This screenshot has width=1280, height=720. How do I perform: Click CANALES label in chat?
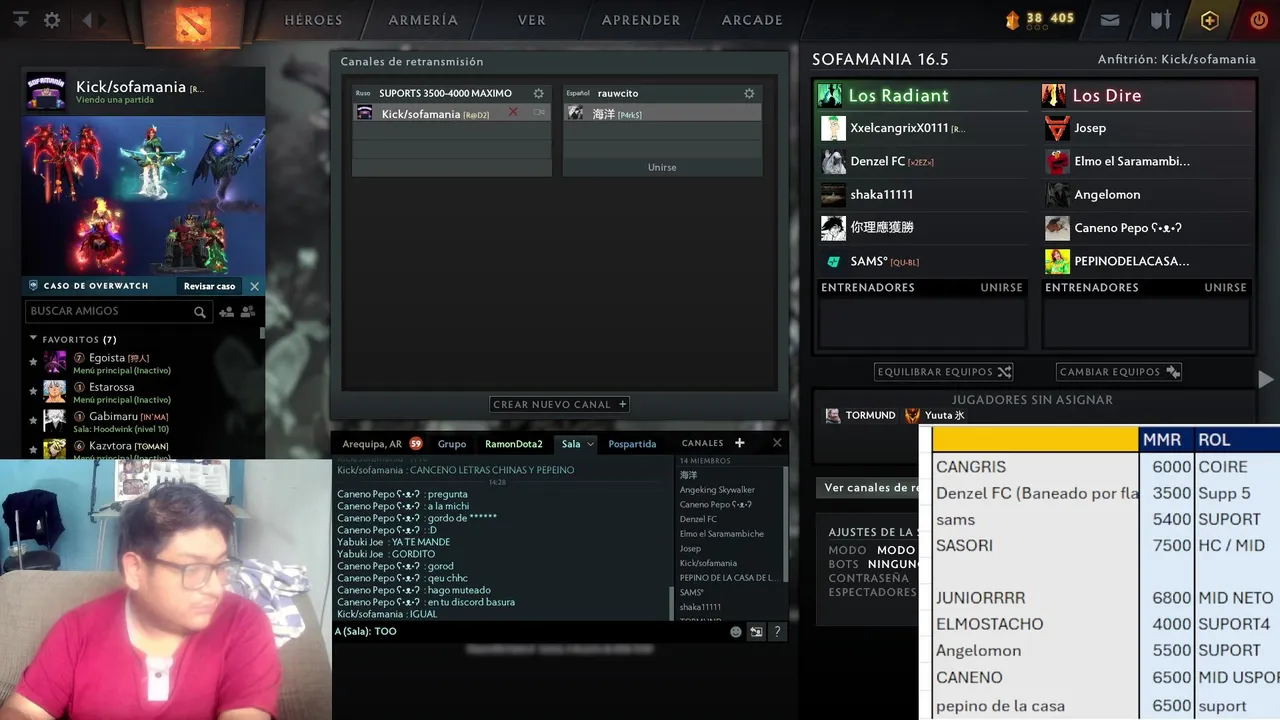702,443
